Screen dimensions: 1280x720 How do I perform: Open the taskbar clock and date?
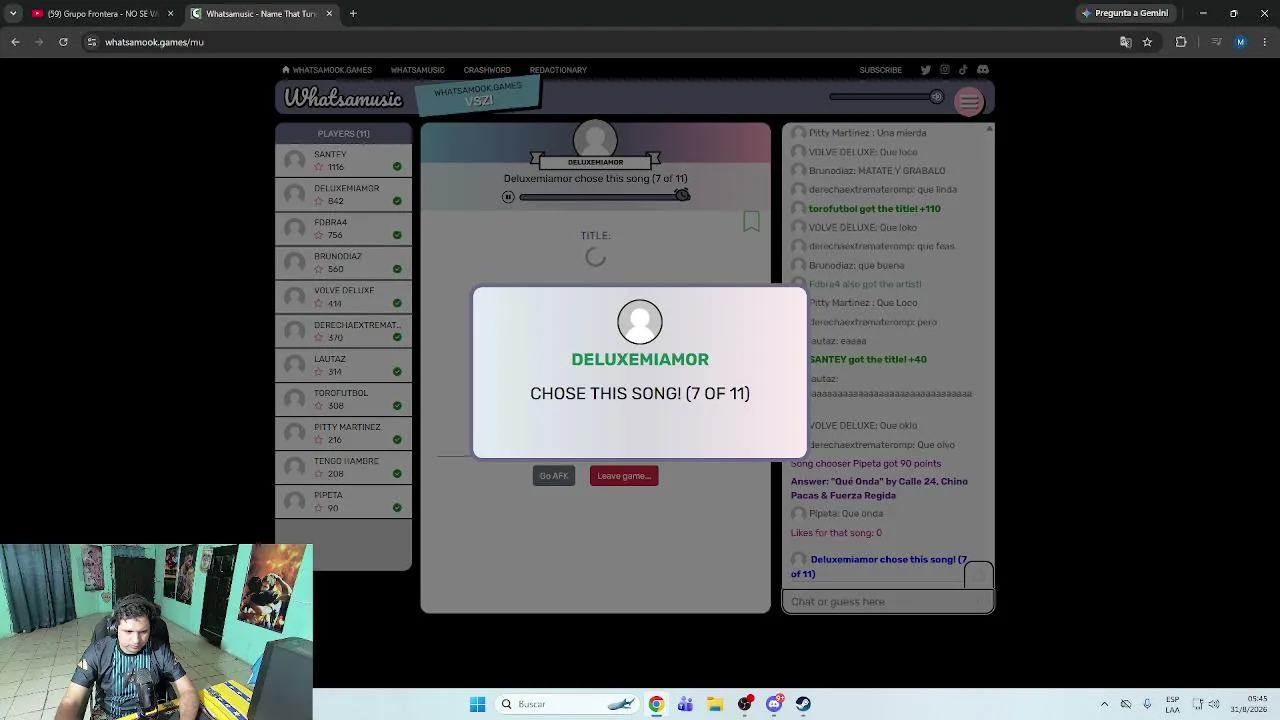pyautogui.click(x=1248, y=704)
